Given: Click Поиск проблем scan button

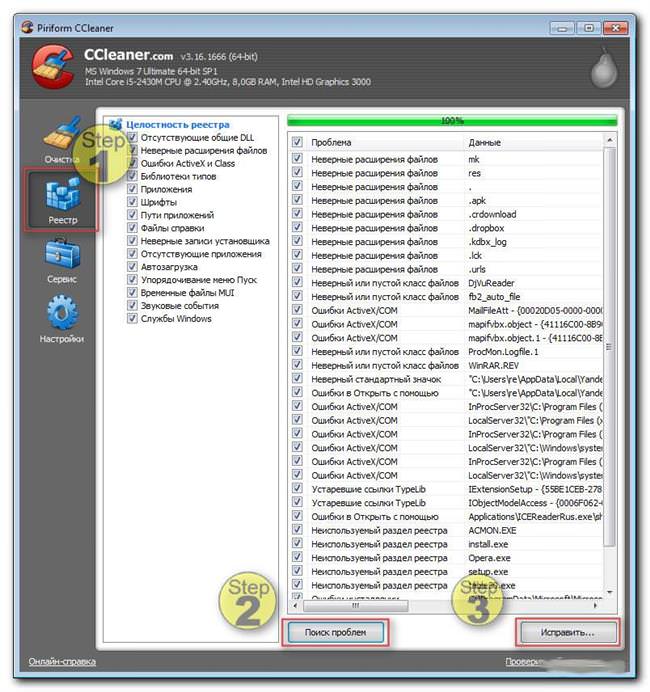Looking at the screenshot, I should 336,632.
